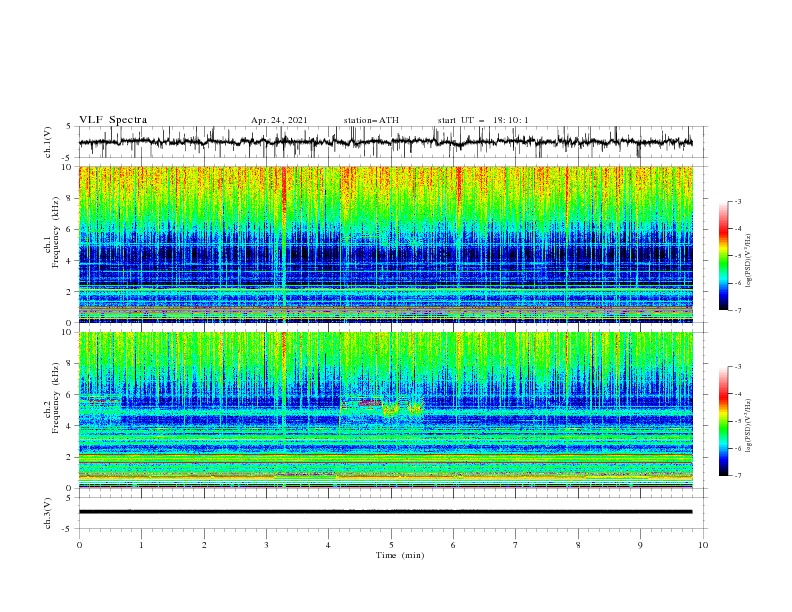The height and width of the screenshot is (612, 792).
Task: Click the "-5" tick on ch.3(V) axis
Action: pyautogui.click(x=68, y=529)
